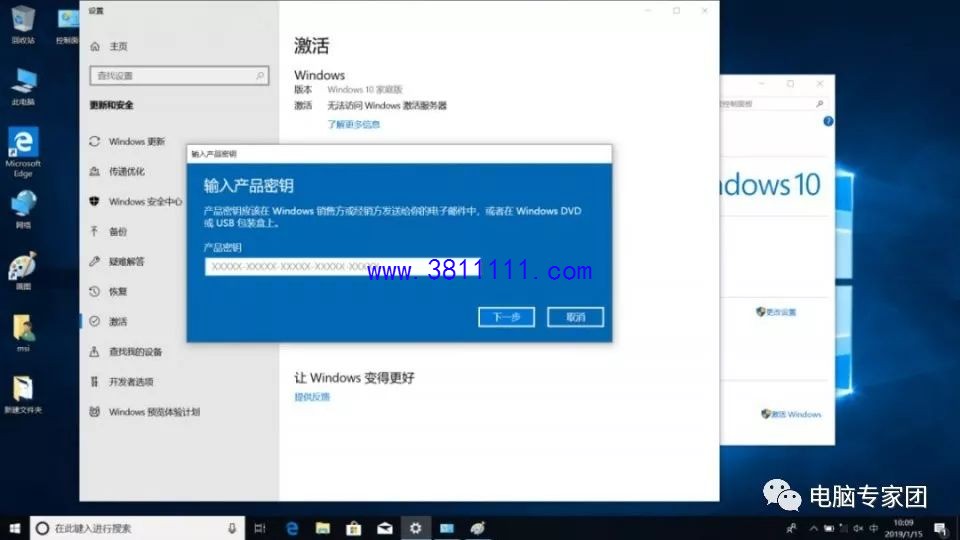Open the 提供反馈 link

(312, 397)
